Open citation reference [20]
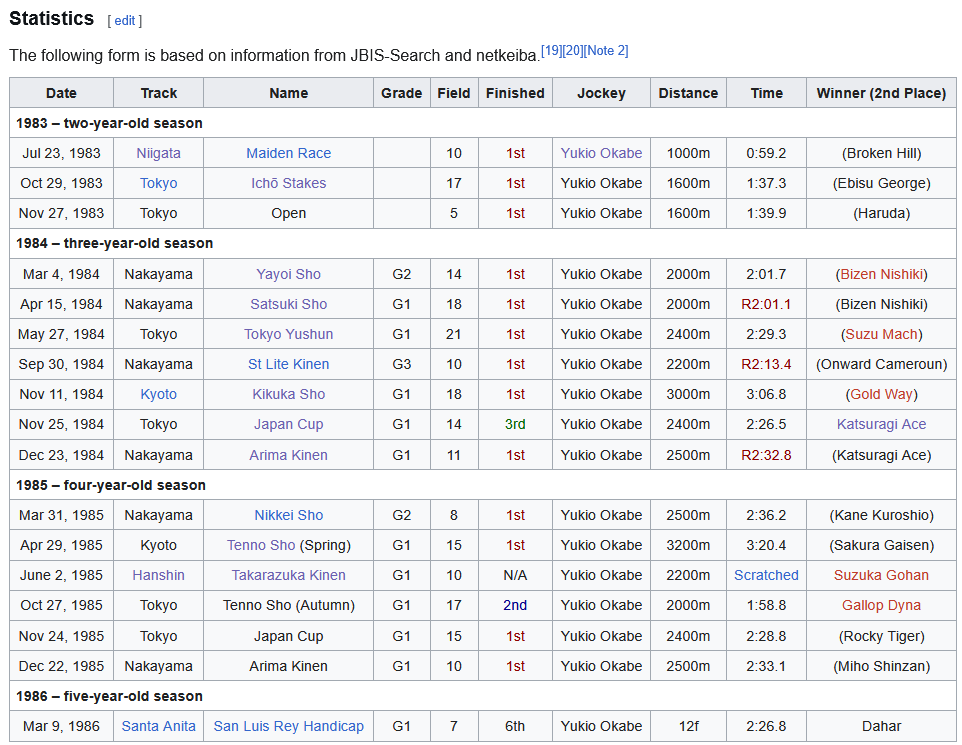Screen dimensions: 962x745 point(572,50)
